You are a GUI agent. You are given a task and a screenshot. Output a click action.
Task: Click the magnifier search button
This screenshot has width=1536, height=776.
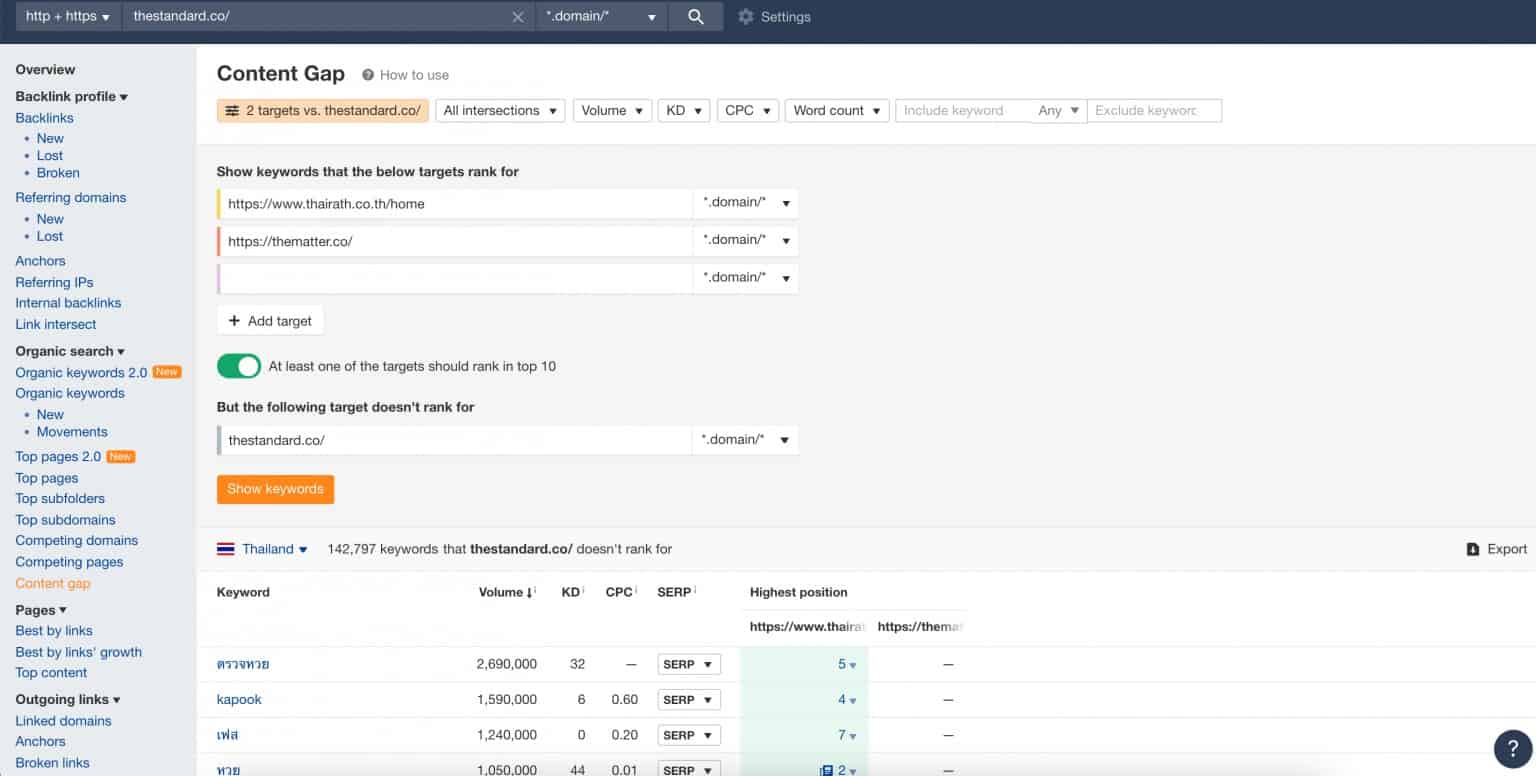coord(696,17)
